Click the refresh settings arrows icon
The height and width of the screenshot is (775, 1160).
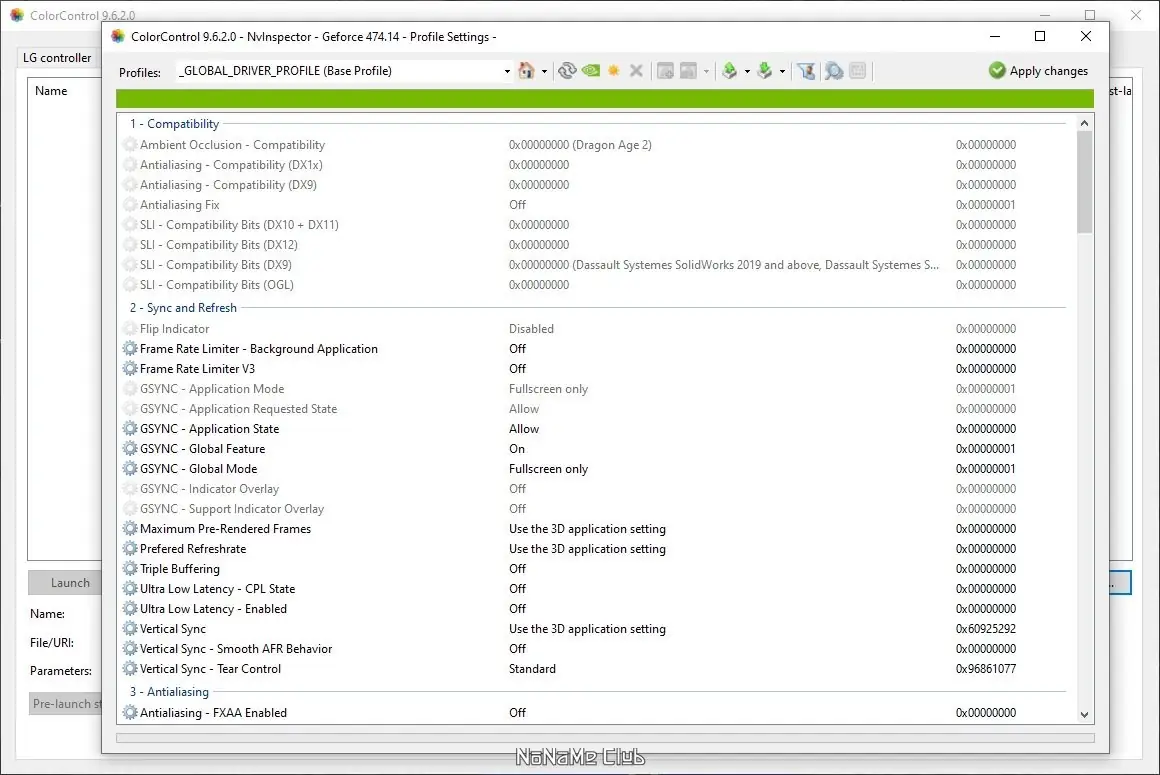[567, 71]
